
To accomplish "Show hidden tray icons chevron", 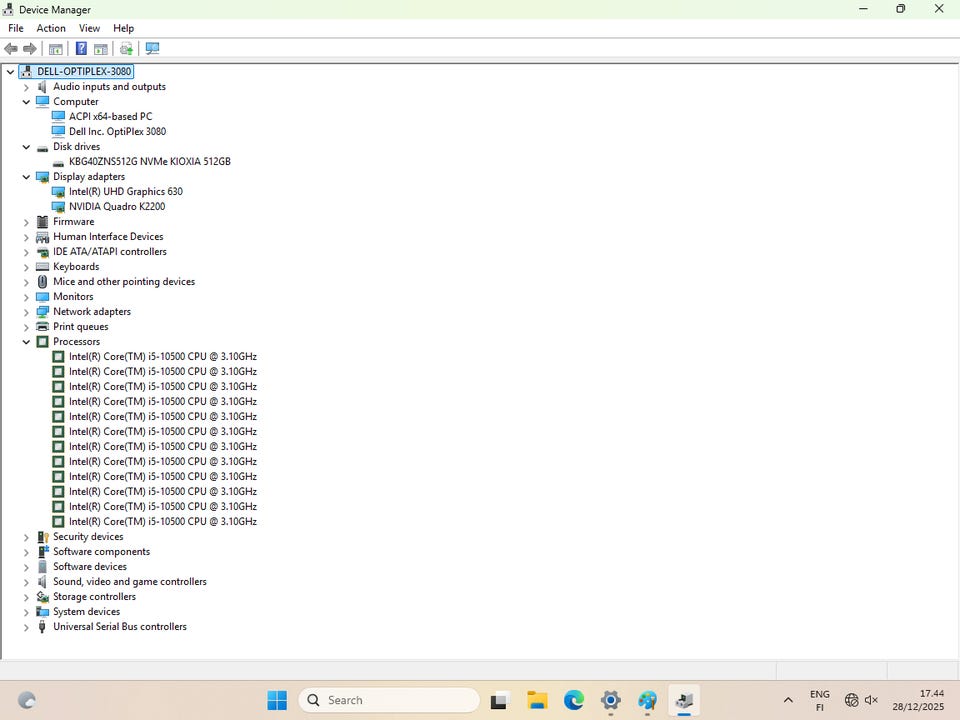I will pos(788,700).
